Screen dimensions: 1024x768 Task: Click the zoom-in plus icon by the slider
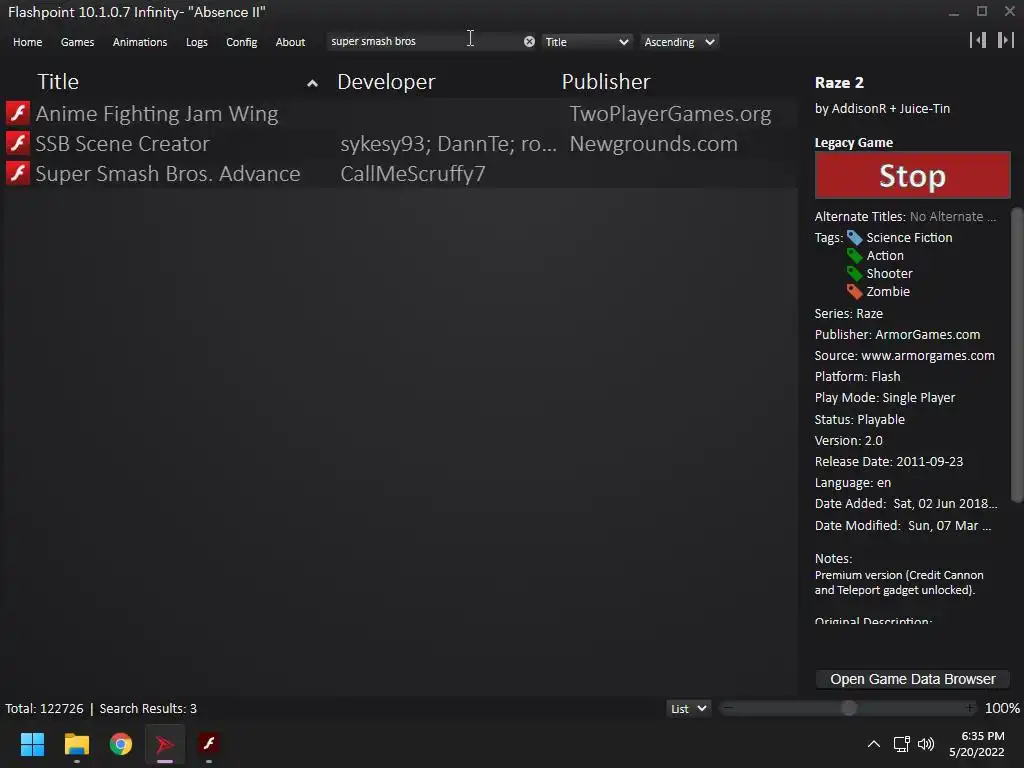click(970, 708)
